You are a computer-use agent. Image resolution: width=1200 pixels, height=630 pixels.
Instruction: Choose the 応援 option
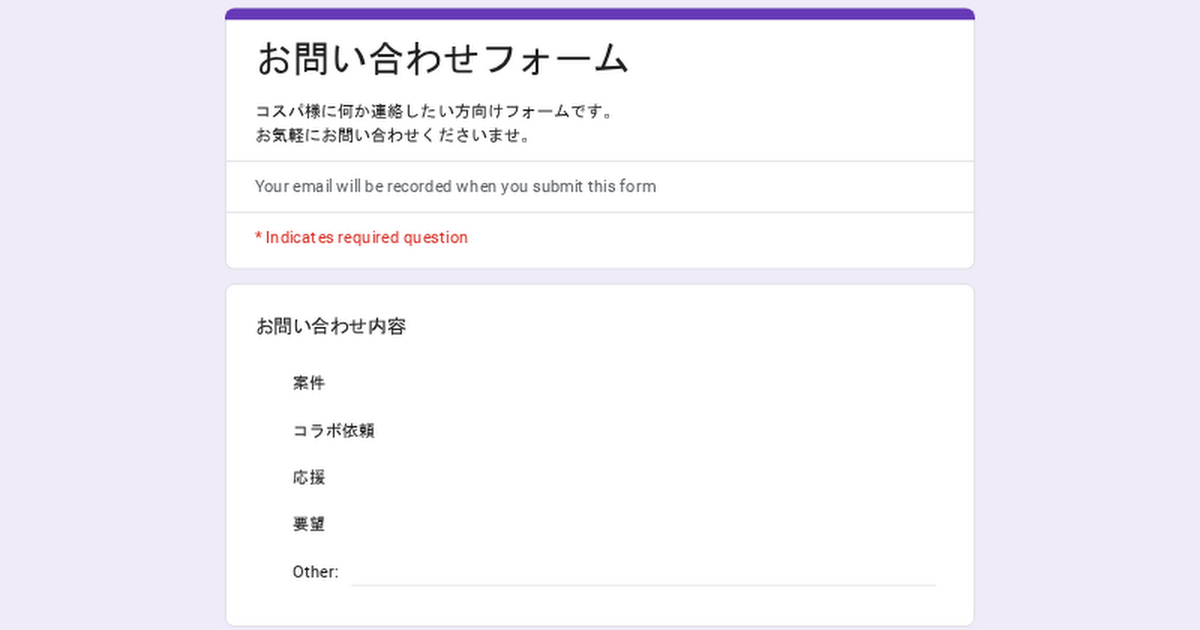(309, 478)
